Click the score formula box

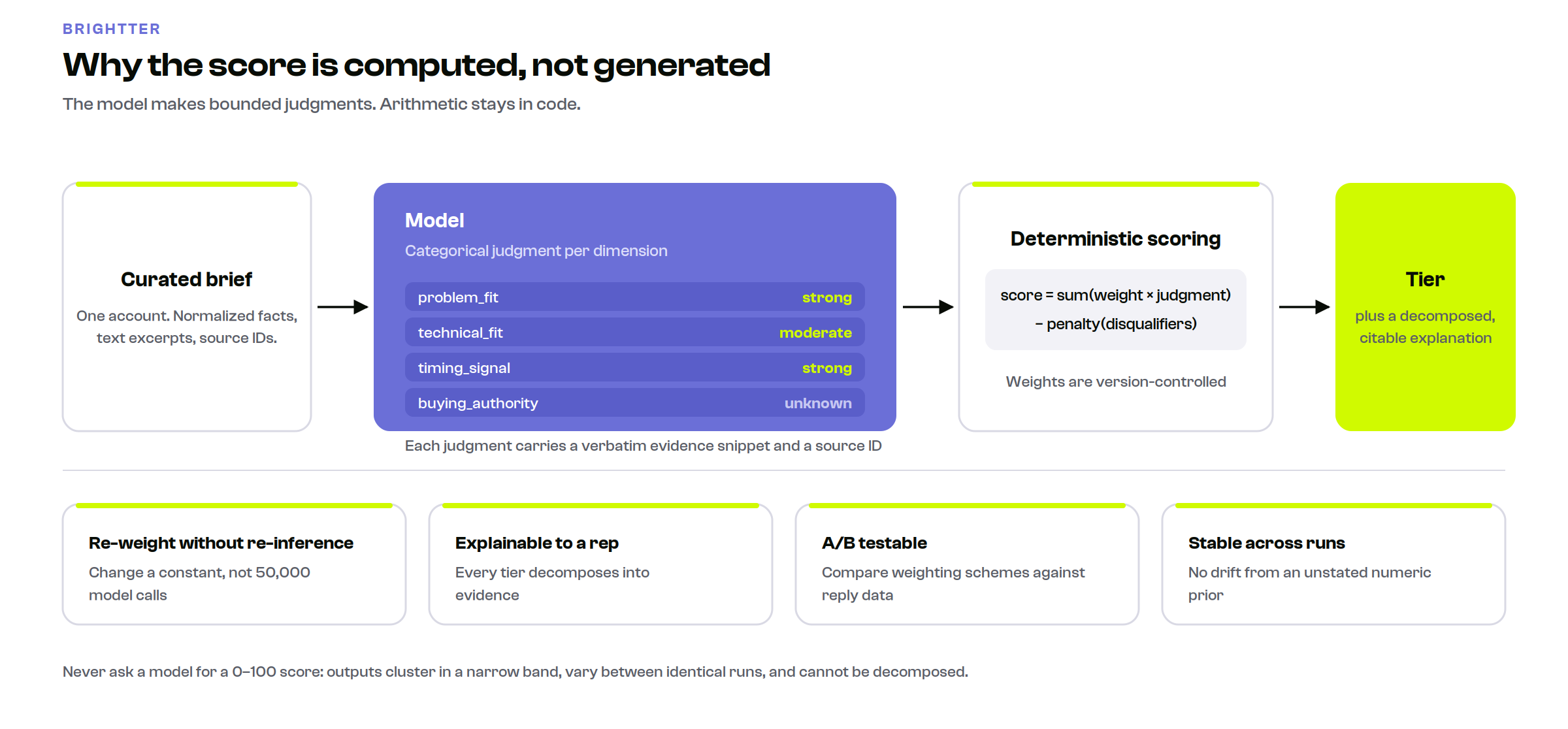(x=1116, y=310)
